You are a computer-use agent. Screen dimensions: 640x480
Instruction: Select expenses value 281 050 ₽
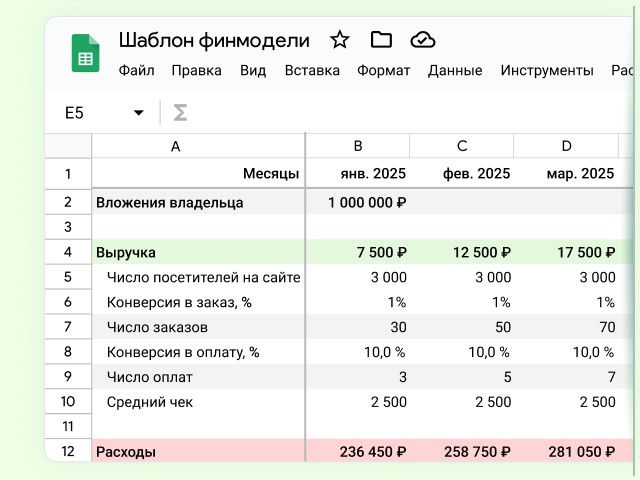566,451
